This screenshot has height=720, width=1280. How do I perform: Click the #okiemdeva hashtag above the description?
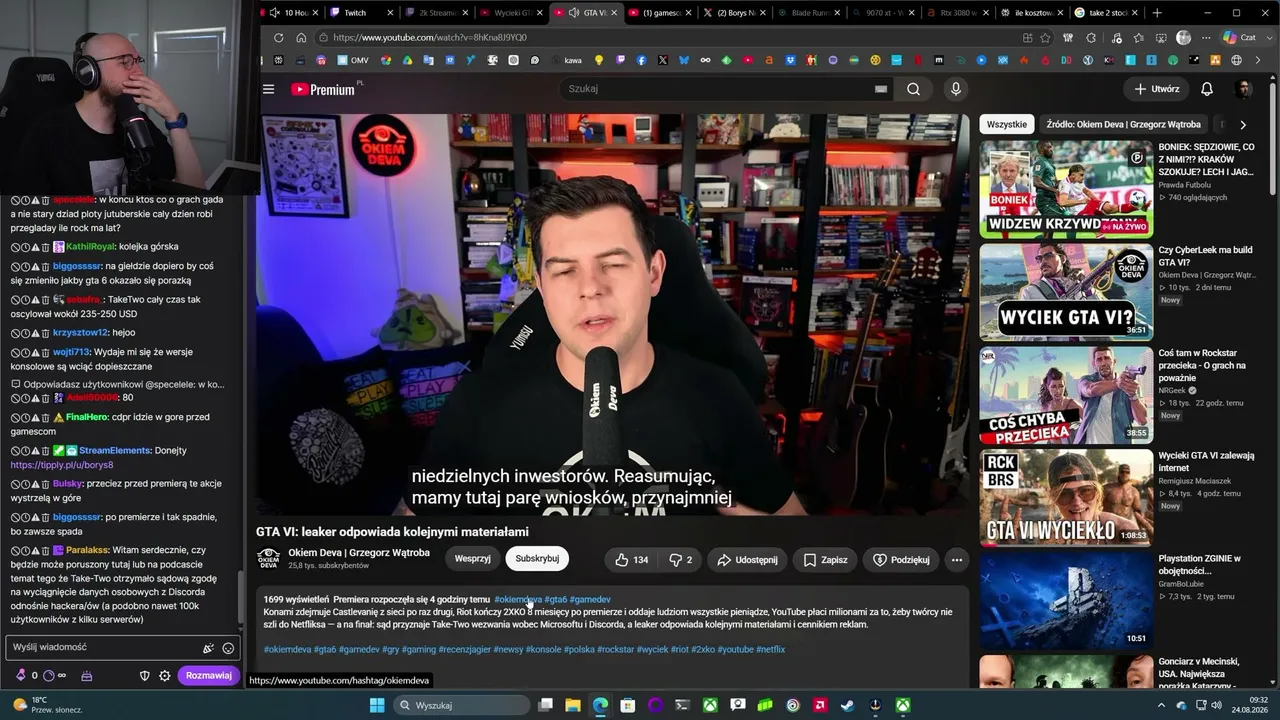pyautogui.click(x=518, y=600)
